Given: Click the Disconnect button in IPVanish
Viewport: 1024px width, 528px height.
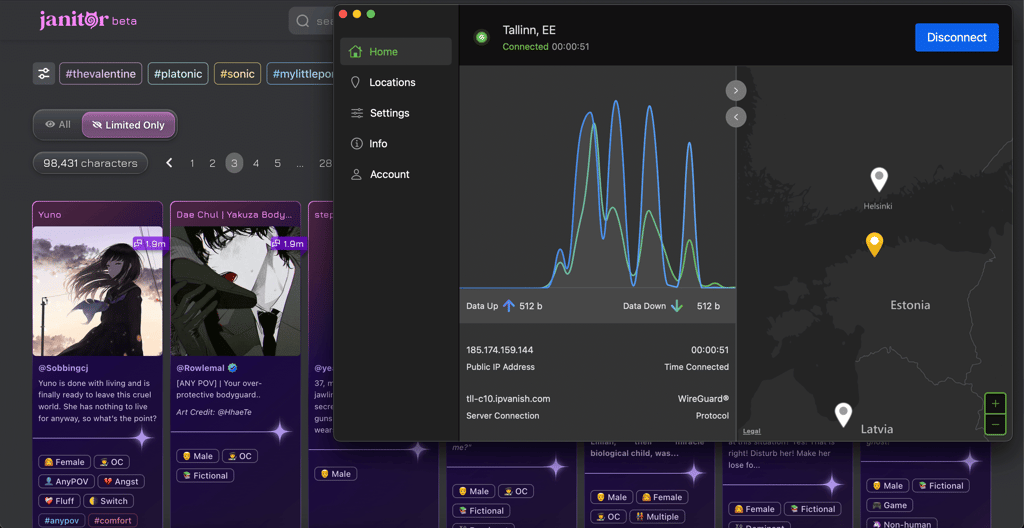Looking at the screenshot, I should tap(957, 37).
